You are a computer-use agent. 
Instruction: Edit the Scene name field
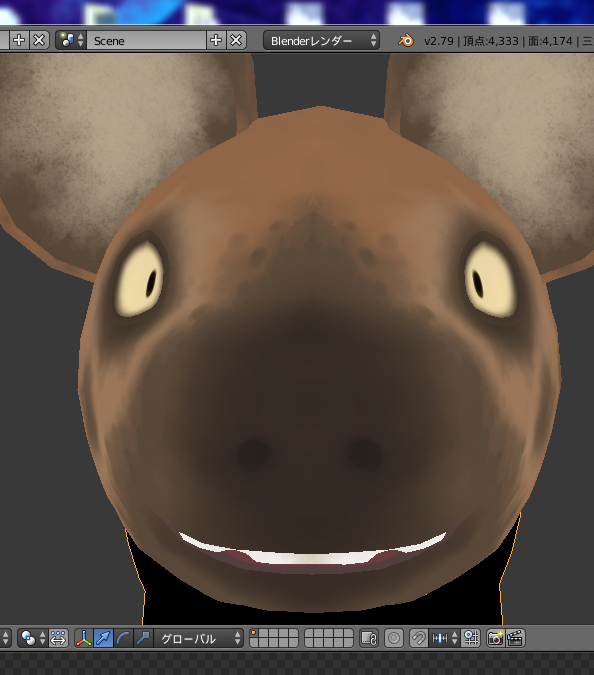[146, 40]
